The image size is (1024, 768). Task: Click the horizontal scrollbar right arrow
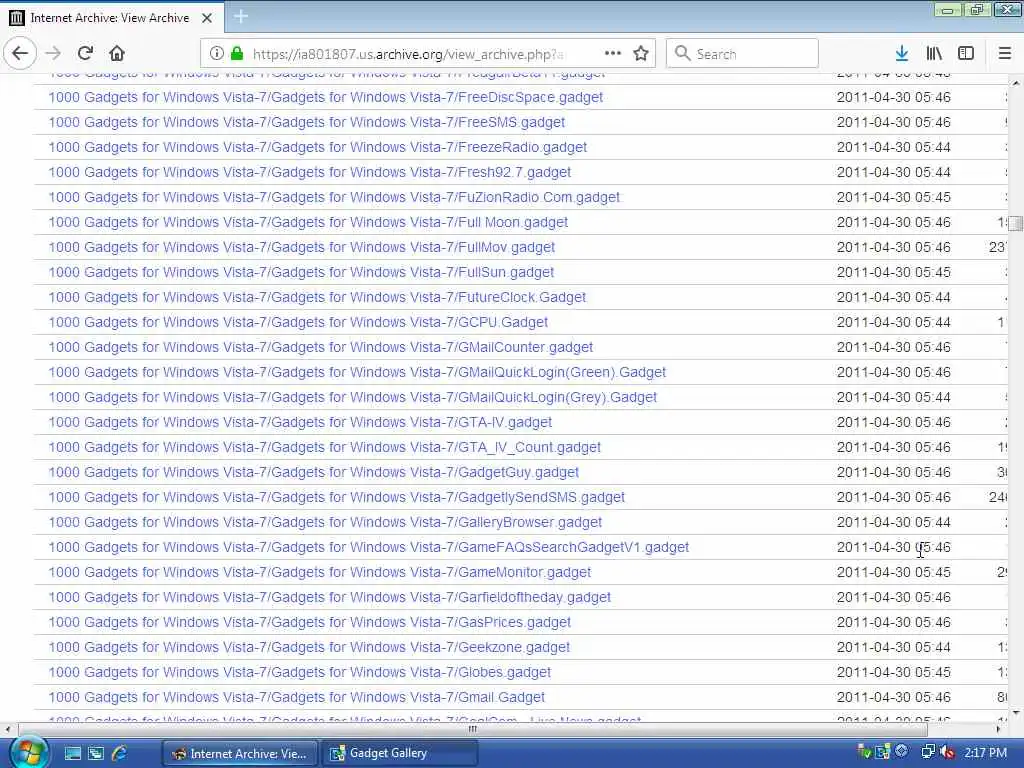click(999, 729)
